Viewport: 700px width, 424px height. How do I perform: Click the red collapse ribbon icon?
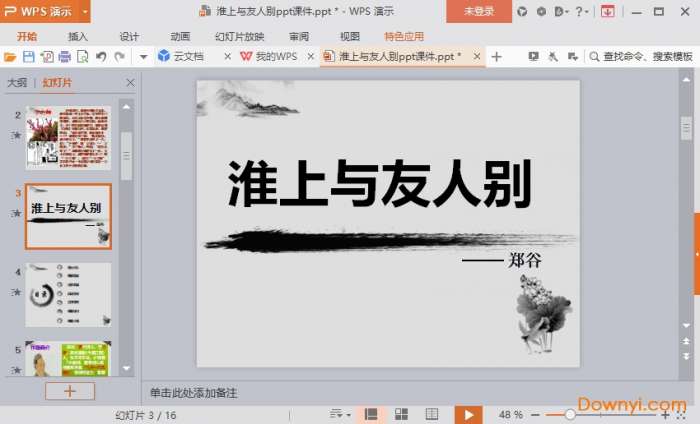[607, 12]
